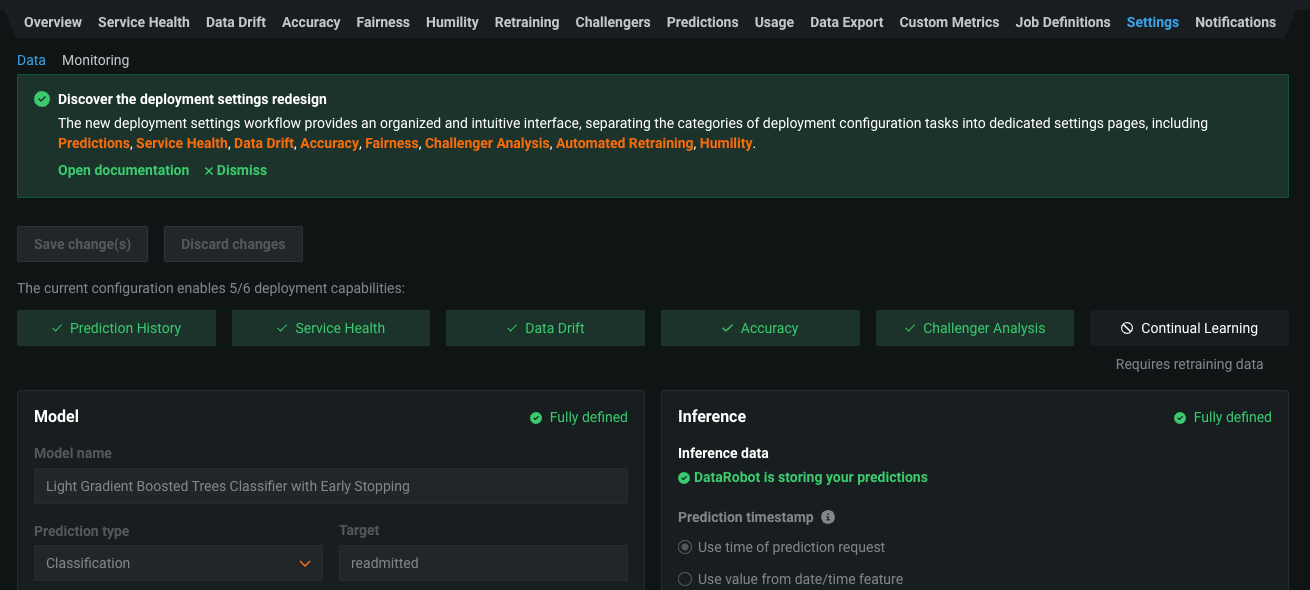
Task: Open the Challengers tab
Action: (613, 22)
